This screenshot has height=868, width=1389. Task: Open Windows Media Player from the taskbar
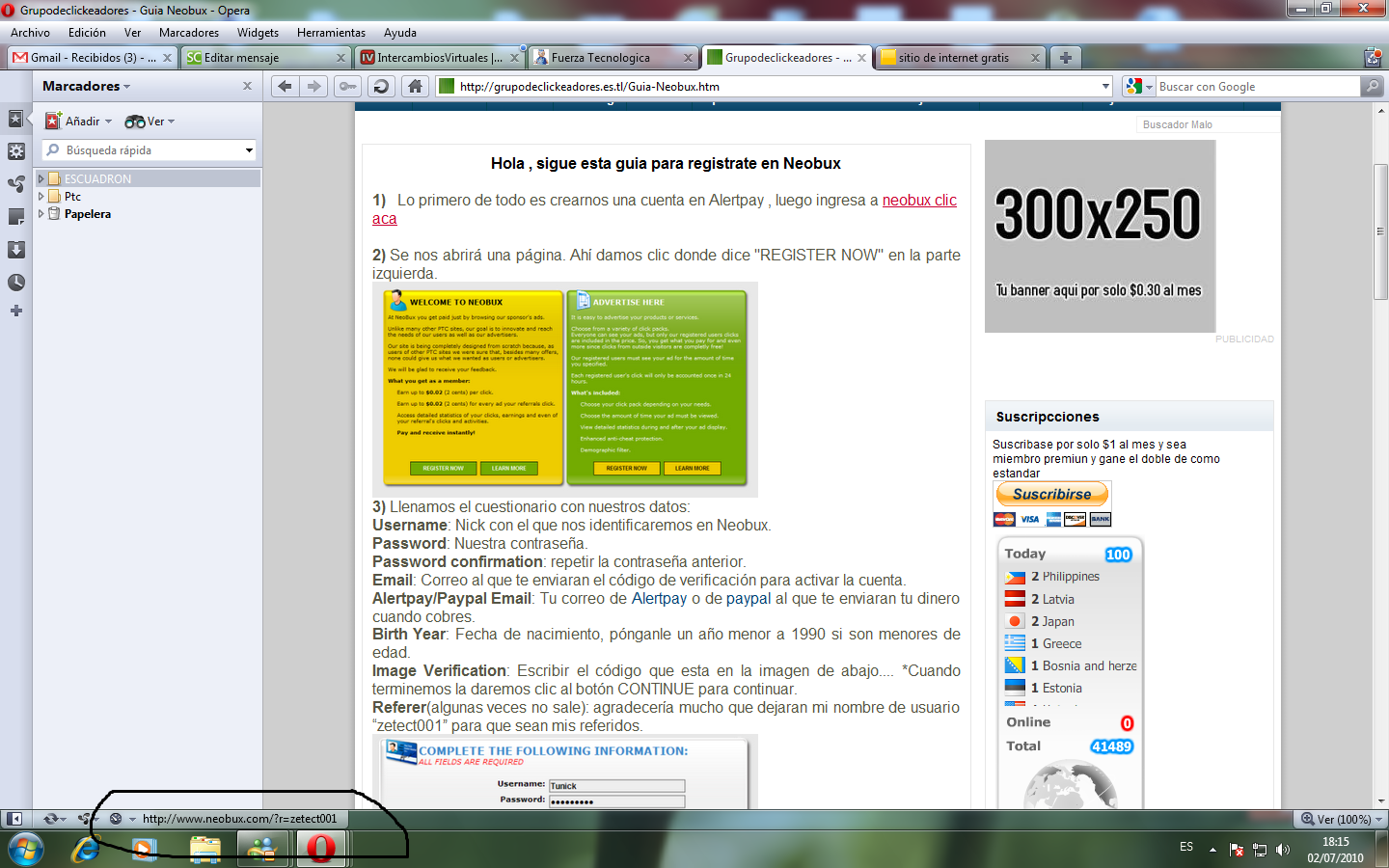click(x=145, y=849)
